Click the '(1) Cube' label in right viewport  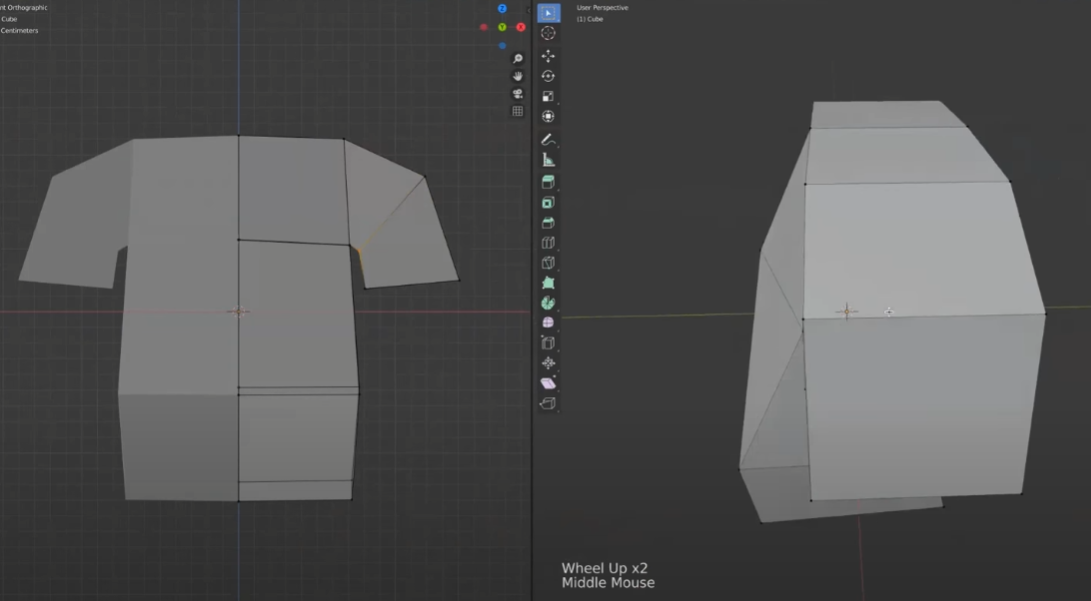tap(590, 19)
